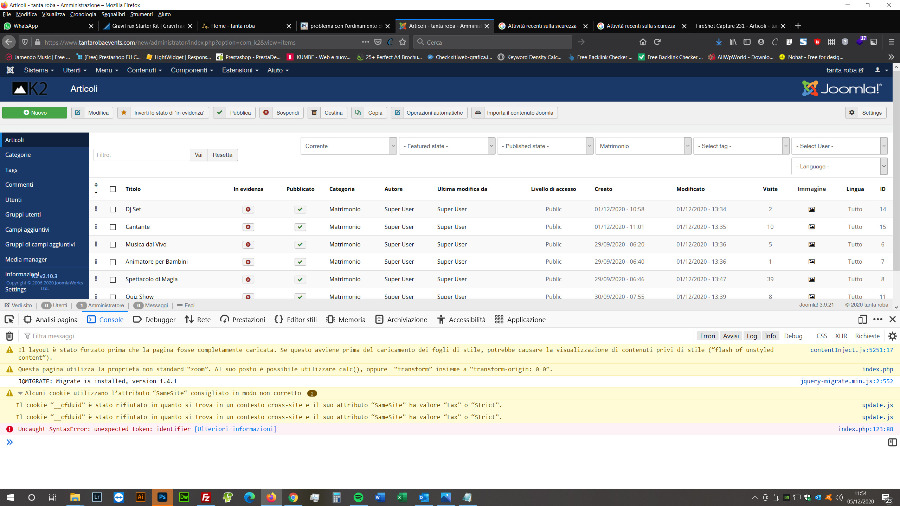Image resolution: width=900 pixels, height=506 pixels.
Task: Open the Estensioni menu
Action: click(x=240, y=70)
